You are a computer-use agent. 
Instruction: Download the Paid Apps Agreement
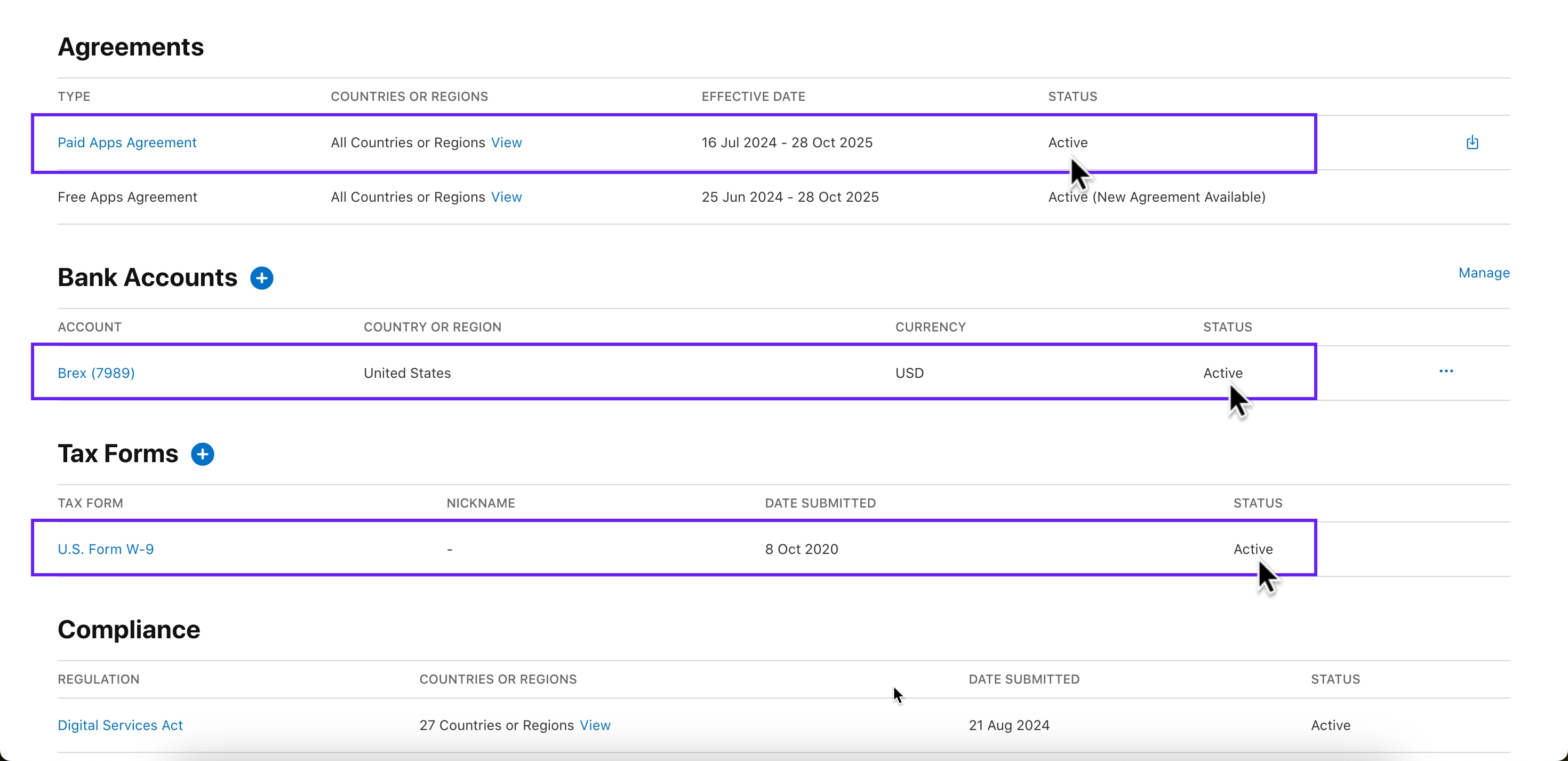tap(1472, 142)
